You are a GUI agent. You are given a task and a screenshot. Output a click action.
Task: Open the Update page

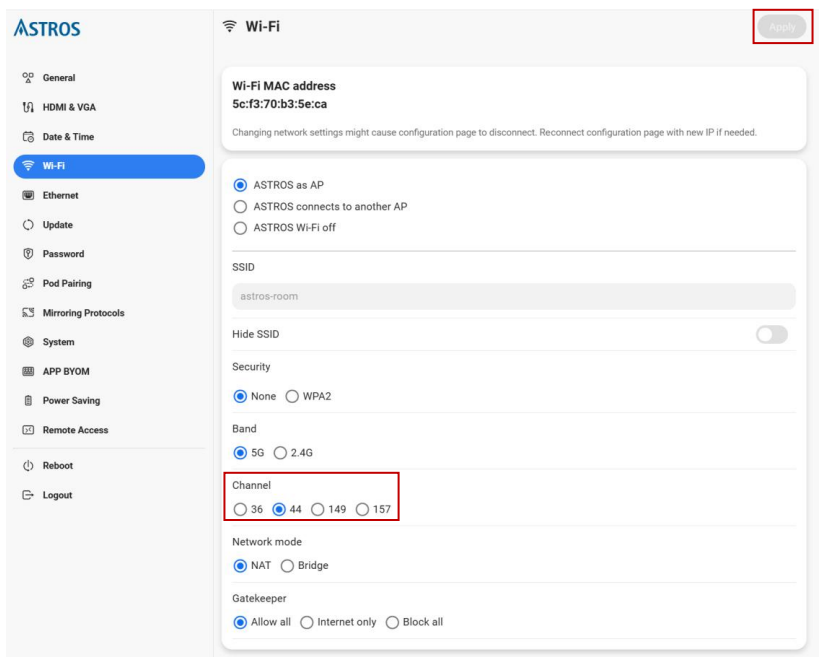109,225
